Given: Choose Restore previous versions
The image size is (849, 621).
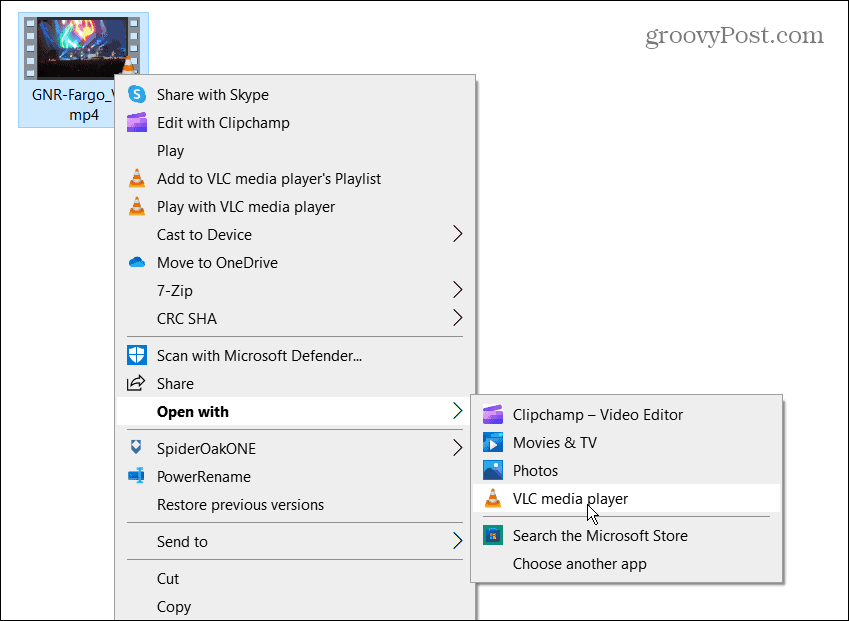Looking at the screenshot, I should click(x=295, y=505).
